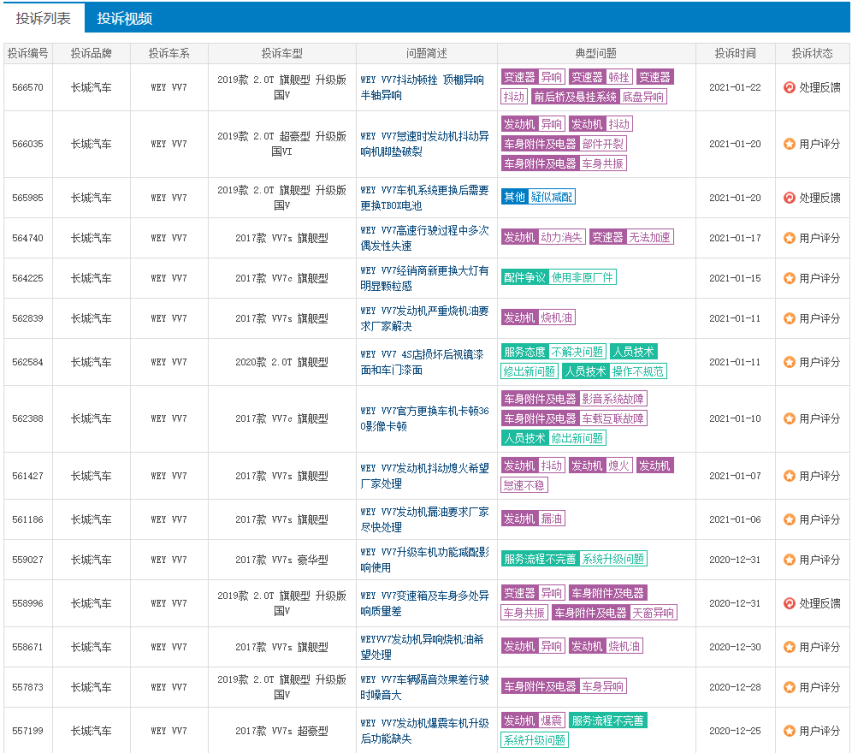Click the 用户评分 star icon for complaint 564225
The height and width of the screenshot is (753, 852).
pyautogui.click(x=789, y=278)
